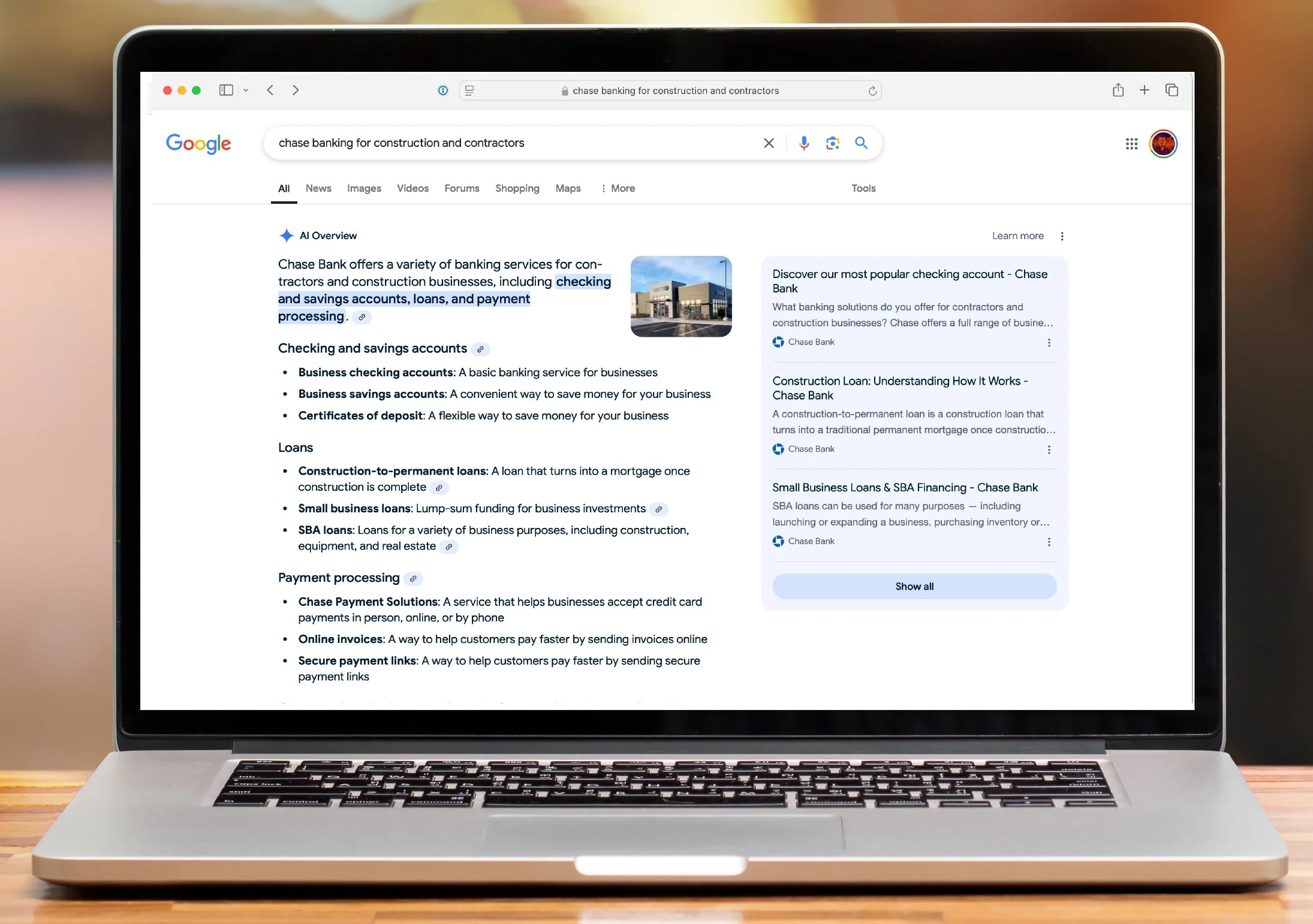Reload the page in address bar

click(872, 91)
